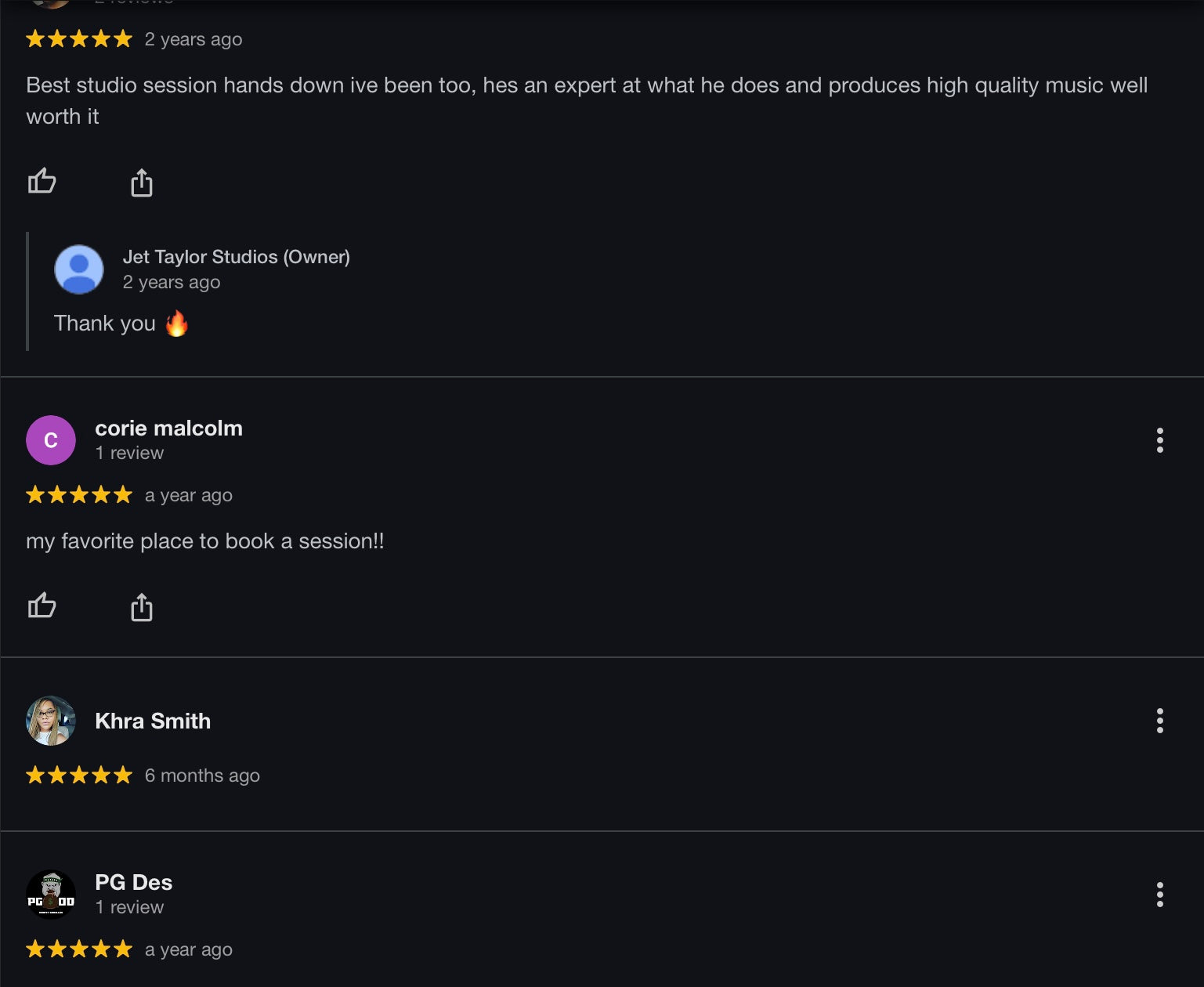
Task: Click PG Des profile picture
Action: pyautogui.click(x=51, y=895)
